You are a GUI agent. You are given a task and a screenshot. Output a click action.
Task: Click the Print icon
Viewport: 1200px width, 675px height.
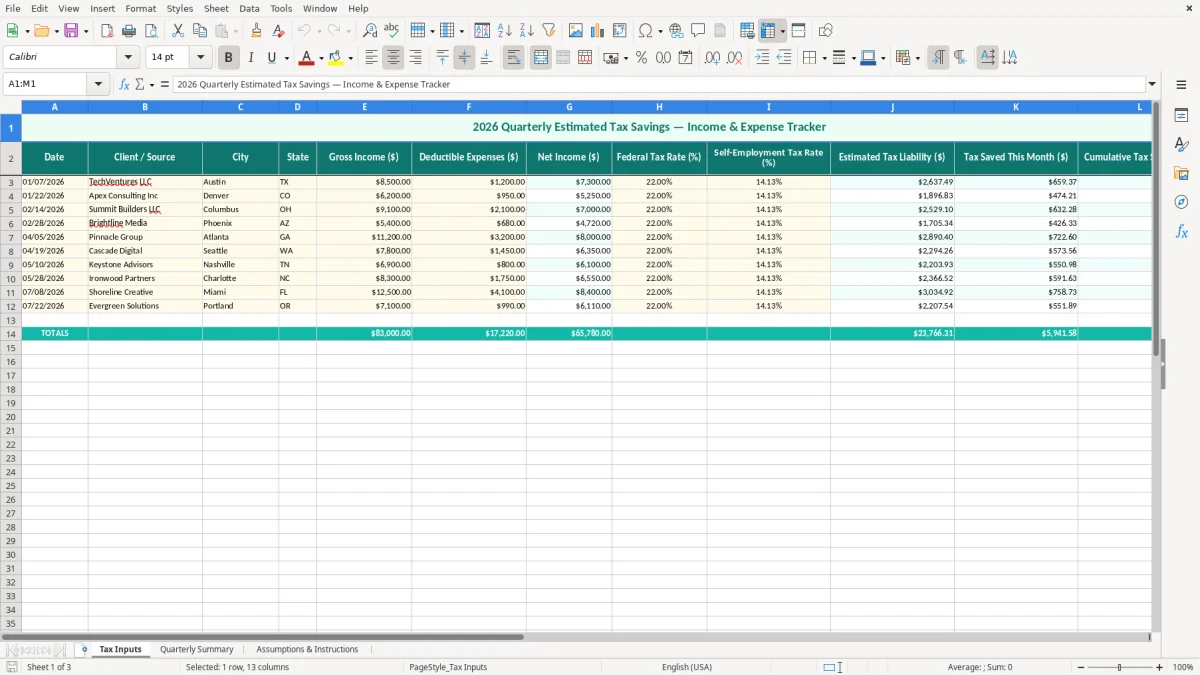(129, 31)
